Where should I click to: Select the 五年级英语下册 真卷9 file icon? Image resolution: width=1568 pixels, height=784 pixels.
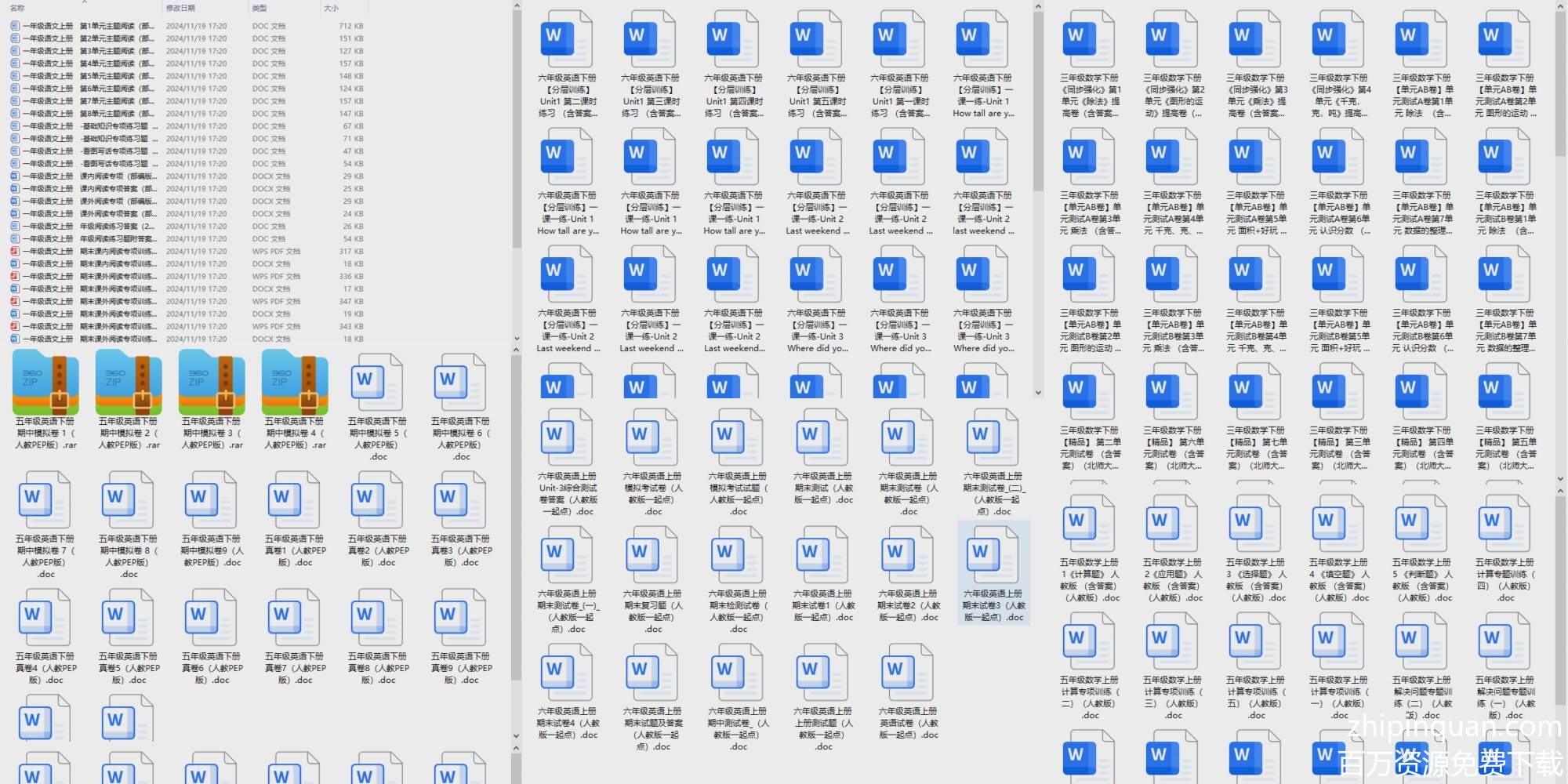(x=461, y=619)
